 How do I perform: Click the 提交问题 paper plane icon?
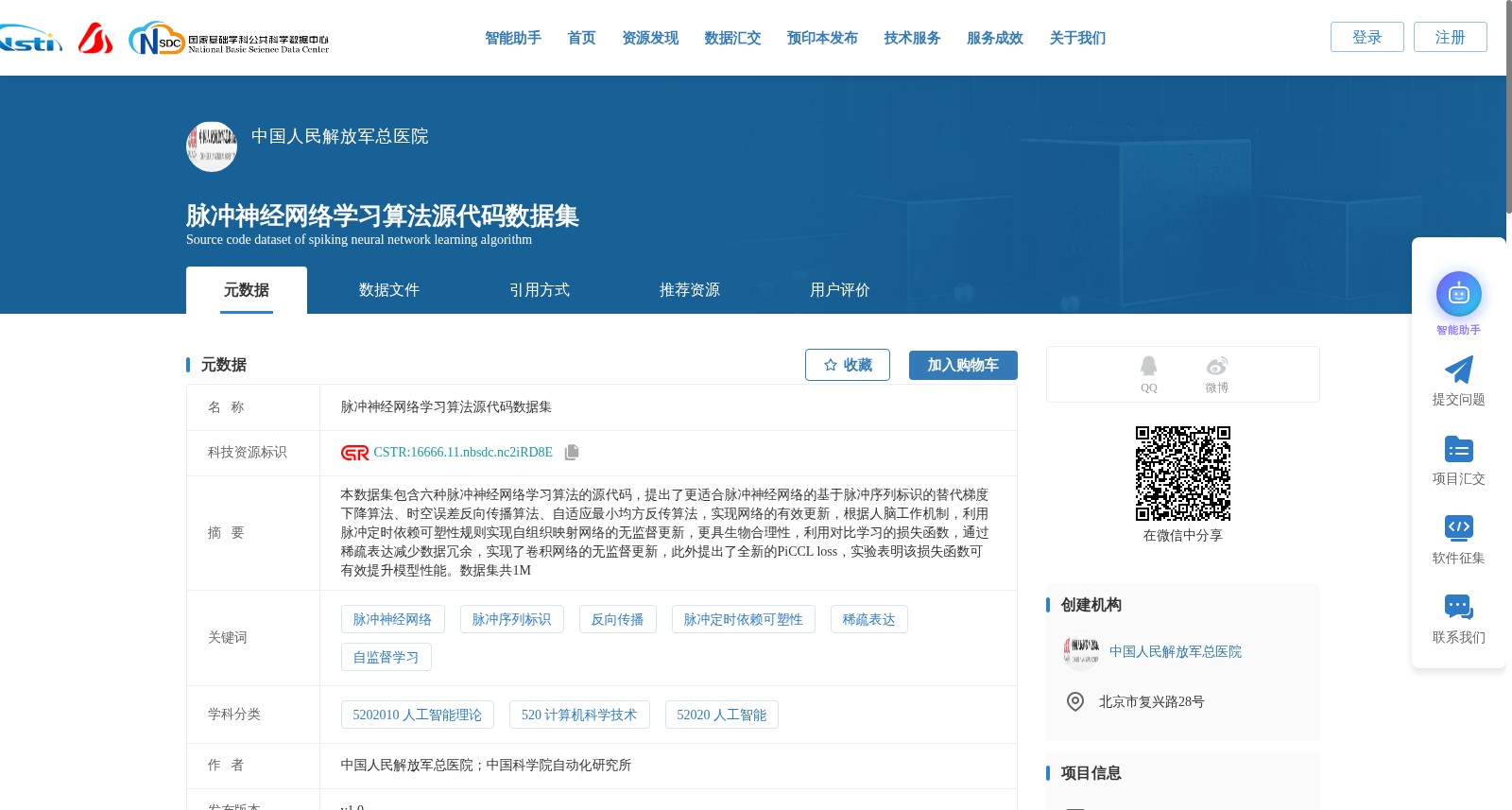coord(1458,370)
